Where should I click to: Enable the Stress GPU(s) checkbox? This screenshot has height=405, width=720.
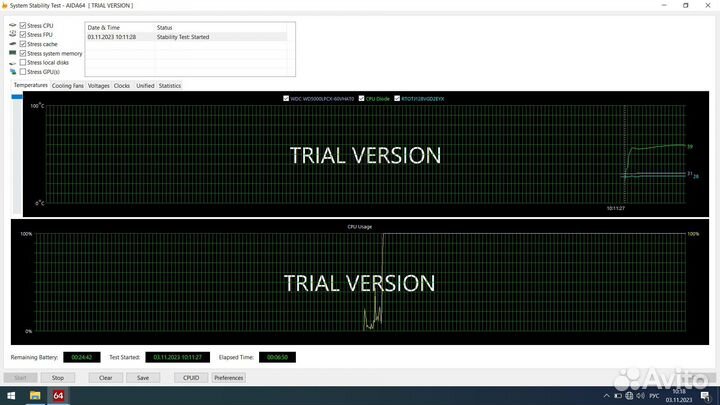point(22,72)
